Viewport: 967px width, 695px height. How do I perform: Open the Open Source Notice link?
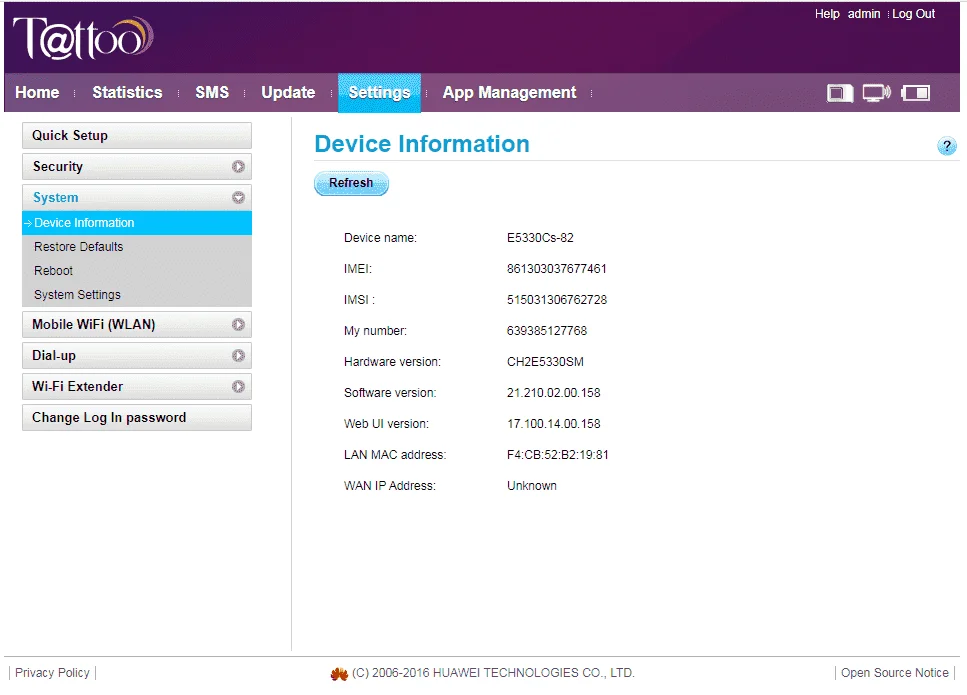(x=895, y=673)
